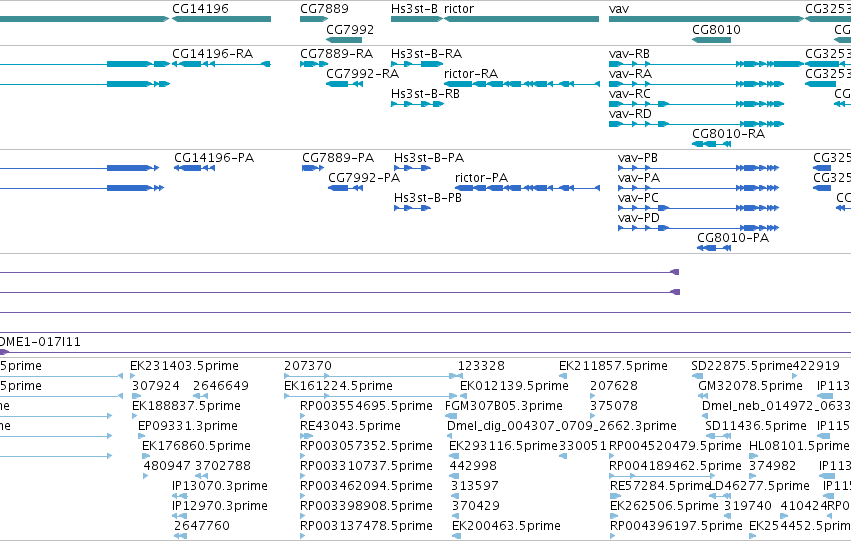Click the 307924 label
Viewport: 851px width, 541px height.
(156, 386)
